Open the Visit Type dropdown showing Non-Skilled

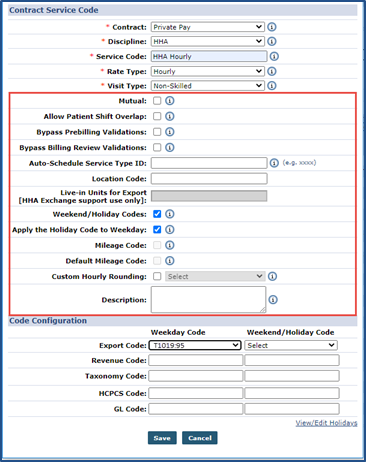[208, 86]
